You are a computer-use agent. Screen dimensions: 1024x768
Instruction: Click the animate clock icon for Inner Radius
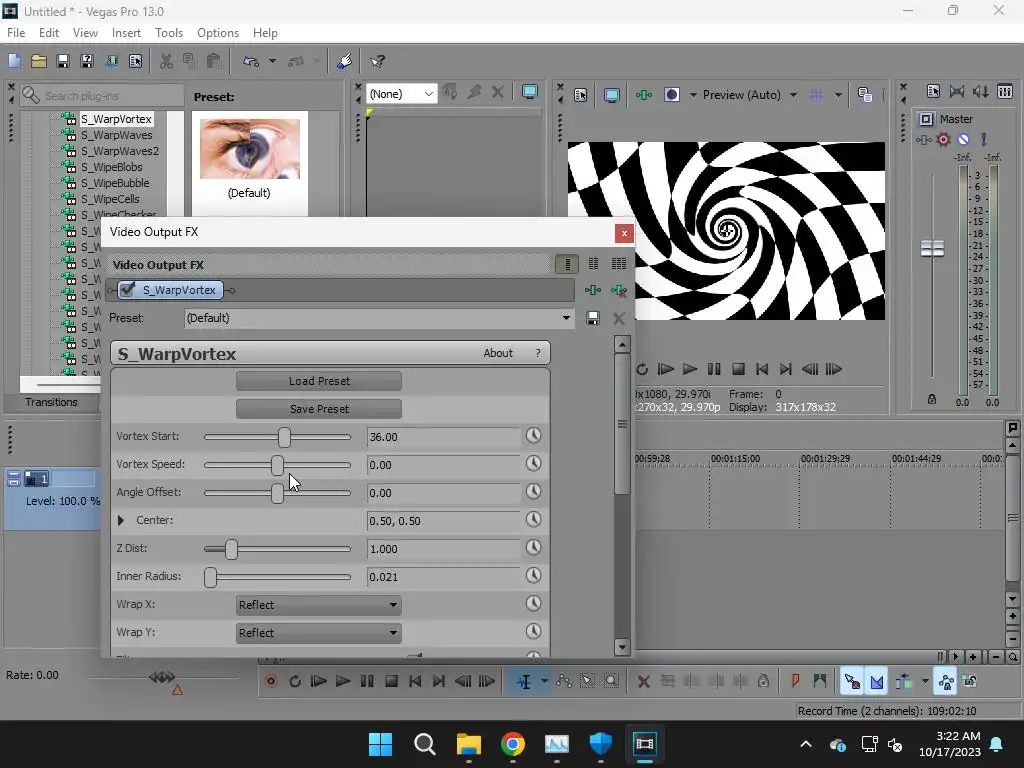pos(534,575)
